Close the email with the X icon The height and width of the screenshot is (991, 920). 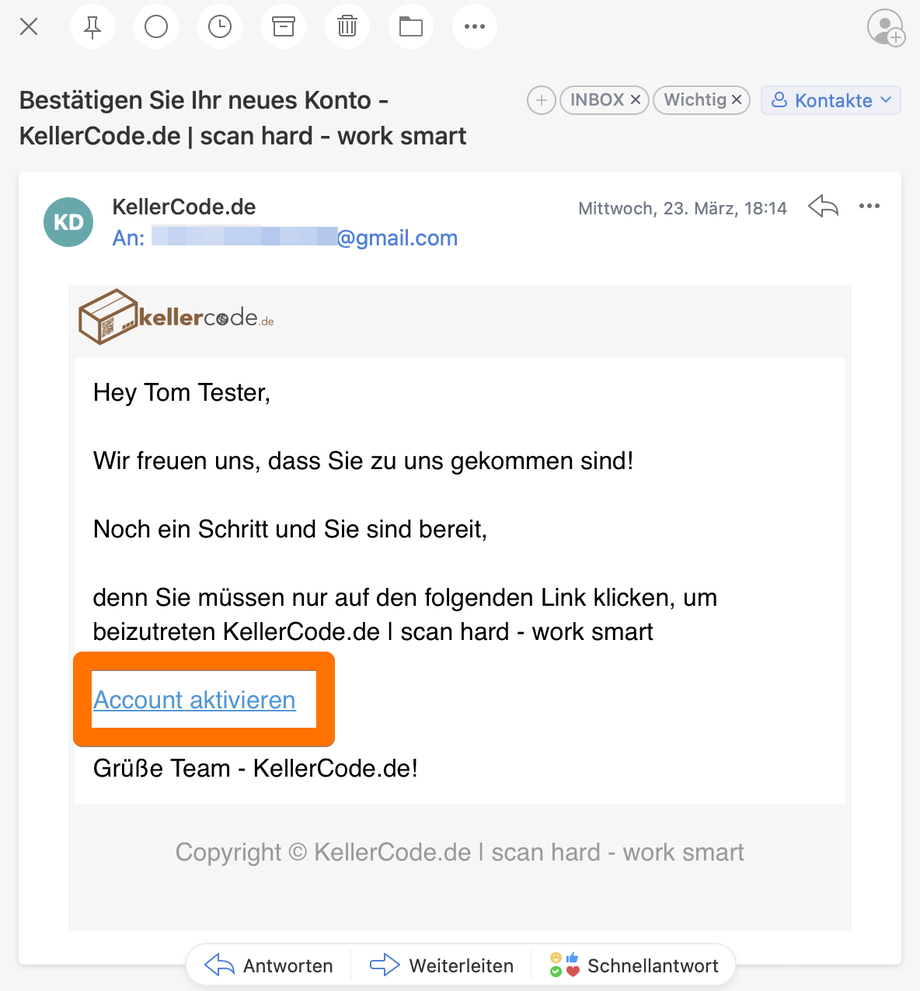click(x=29, y=27)
